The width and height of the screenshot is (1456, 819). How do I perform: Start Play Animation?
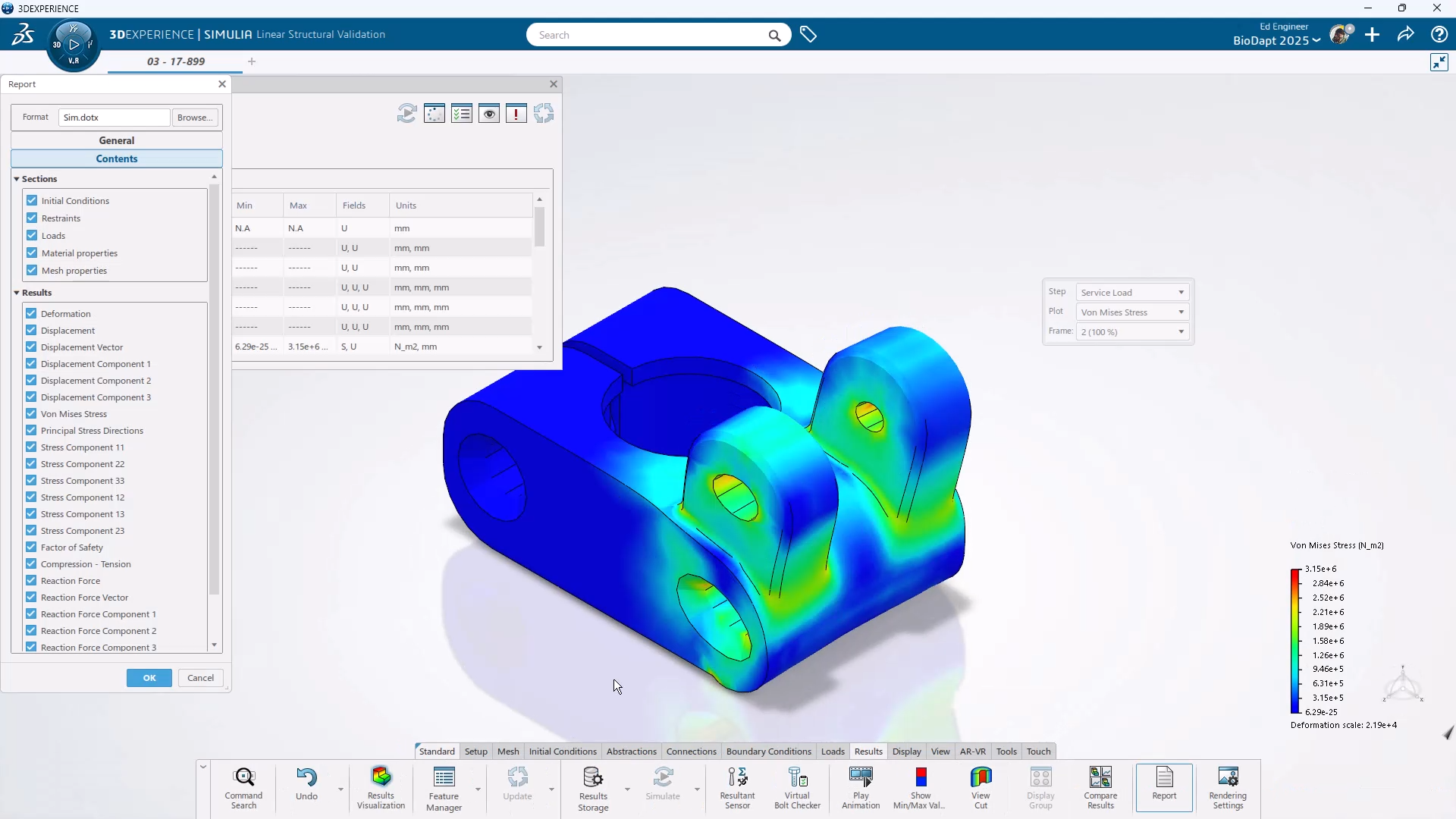[861, 786]
